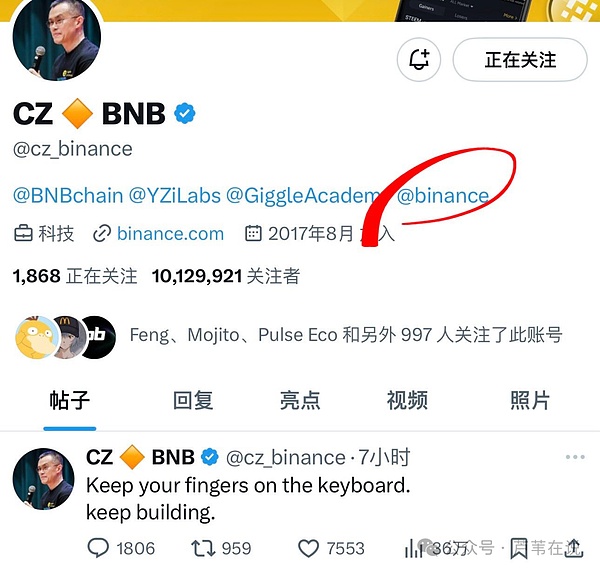Switch to the 照片 photos tab
Viewport: 600px width, 572px height.
tap(530, 401)
